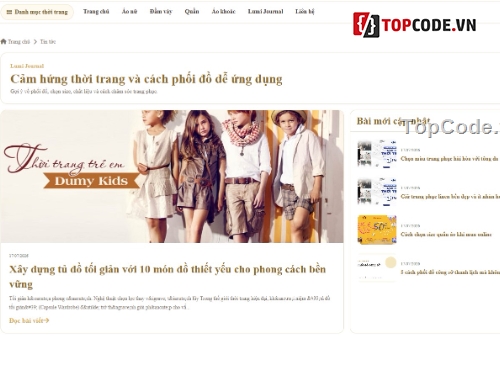Screen dimensions: 500x375
Task: Click the home icon in breadcrumb
Action: [4, 42]
